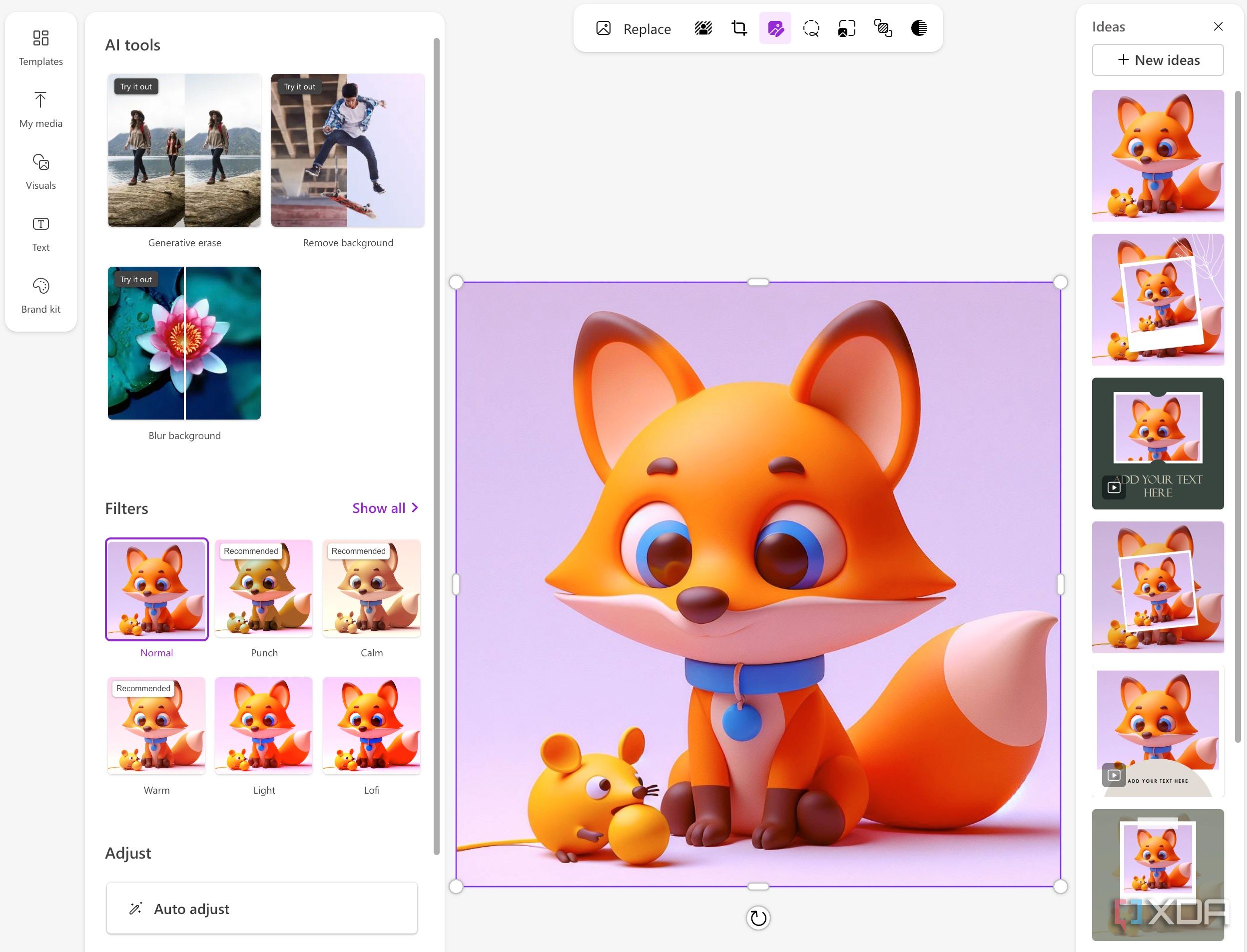The height and width of the screenshot is (952, 1247).
Task: Click the set as background icon
Action: (847, 28)
